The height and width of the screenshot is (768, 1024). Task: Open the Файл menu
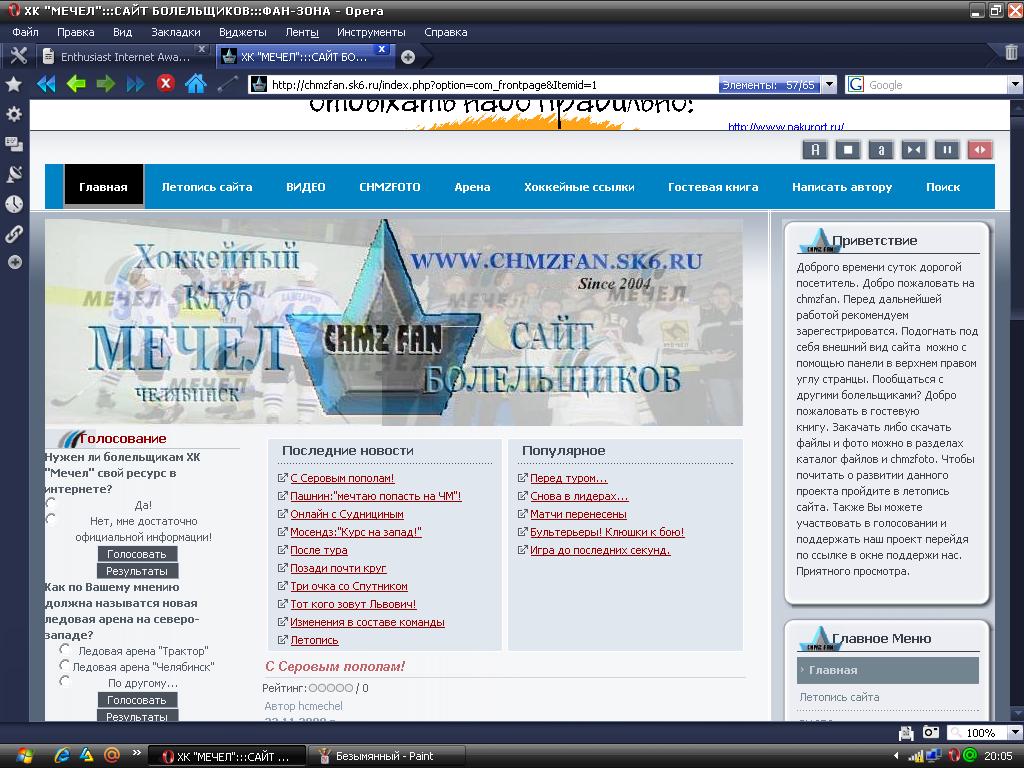pos(25,32)
